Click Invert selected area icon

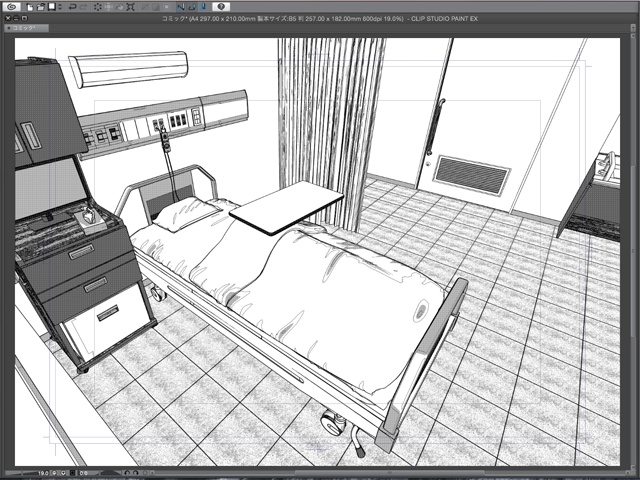[x=156, y=7]
